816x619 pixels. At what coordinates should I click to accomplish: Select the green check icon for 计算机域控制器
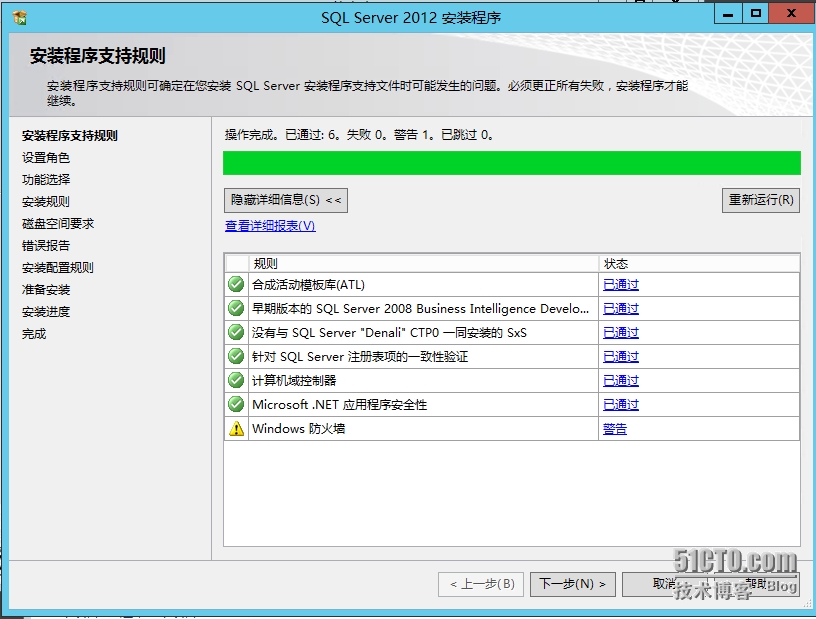tap(235, 380)
